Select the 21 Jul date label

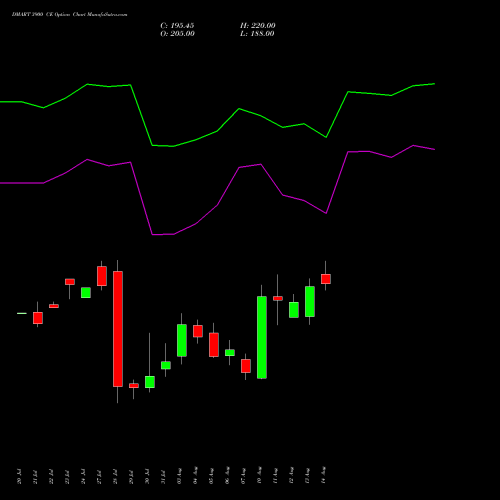coord(35,477)
